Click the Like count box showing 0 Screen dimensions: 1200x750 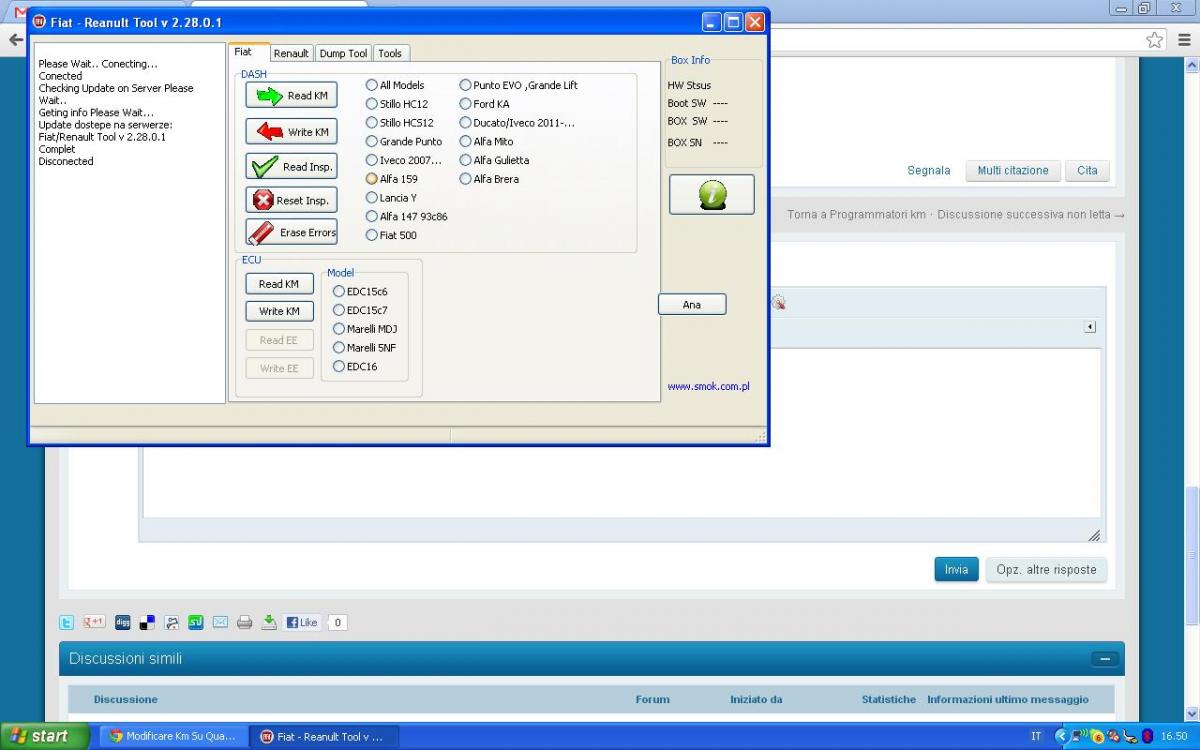pos(337,622)
